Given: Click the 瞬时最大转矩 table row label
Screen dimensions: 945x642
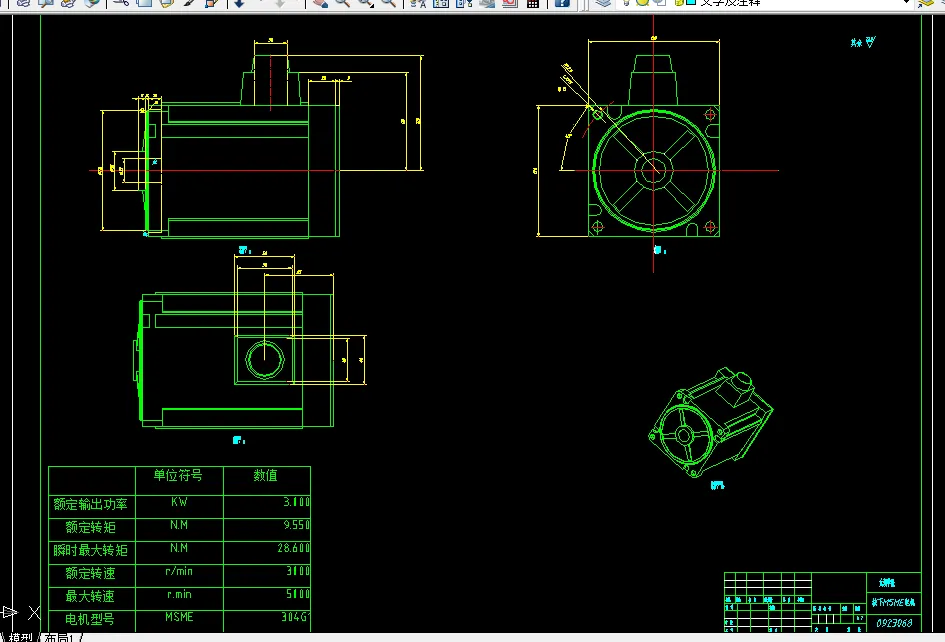Looking at the screenshot, I should coord(90,550).
